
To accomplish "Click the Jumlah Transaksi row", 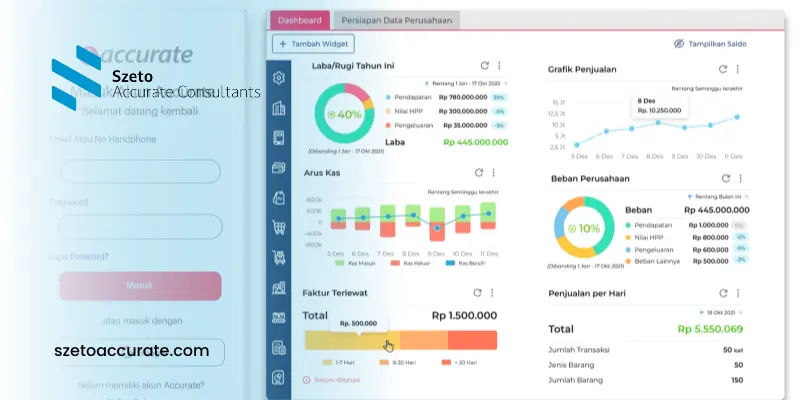I will [646, 350].
